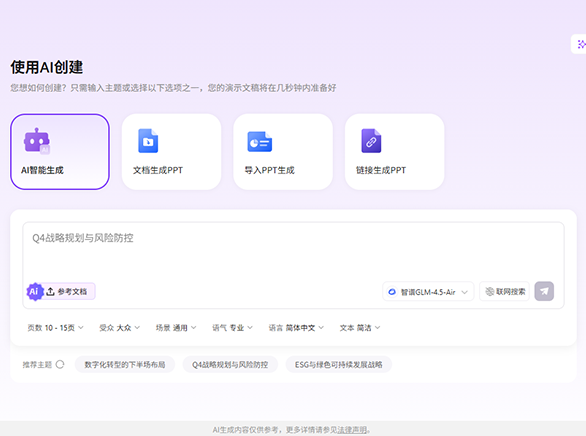Screen dimensions: 586x436
Task: Refresh the 推荐主题 suggestions
Action: (x=60, y=364)
